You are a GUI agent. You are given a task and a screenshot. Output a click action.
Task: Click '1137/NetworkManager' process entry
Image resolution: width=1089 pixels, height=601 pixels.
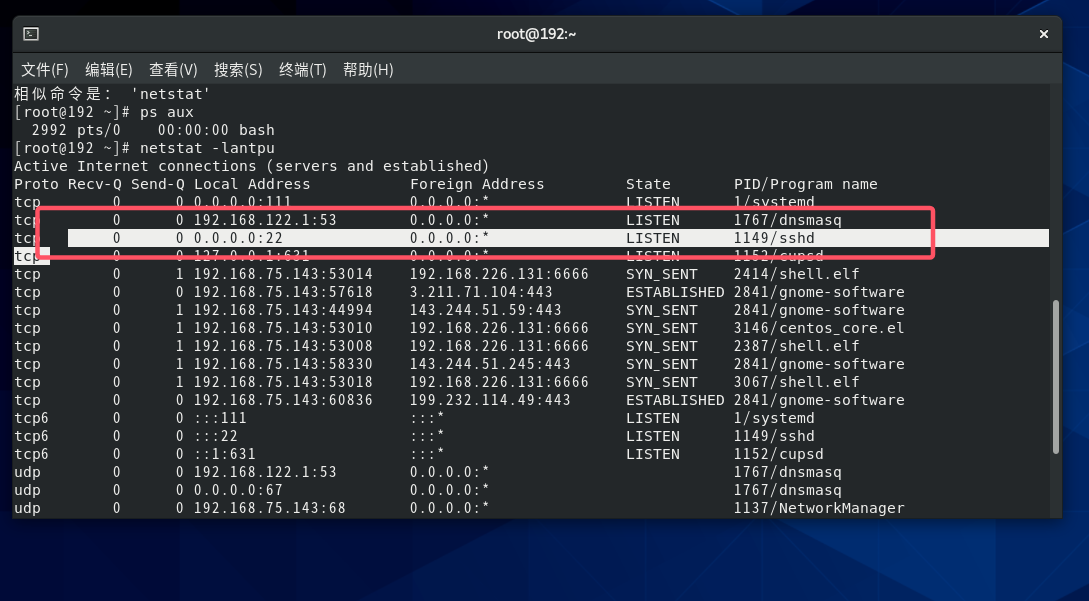tap(820, 509)
